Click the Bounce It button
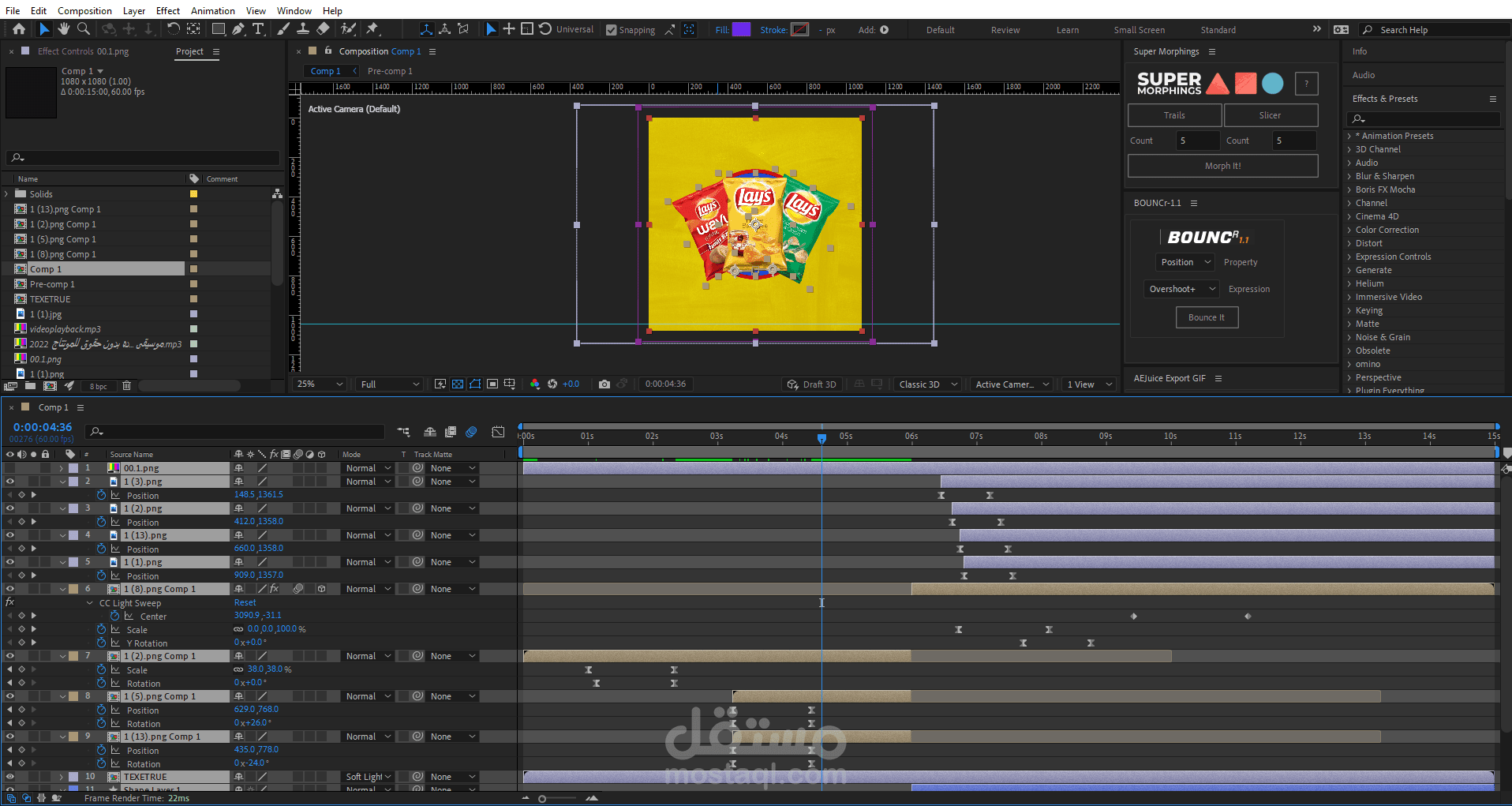This screenshot has width=1512, height=806. tap(1207, 317)
